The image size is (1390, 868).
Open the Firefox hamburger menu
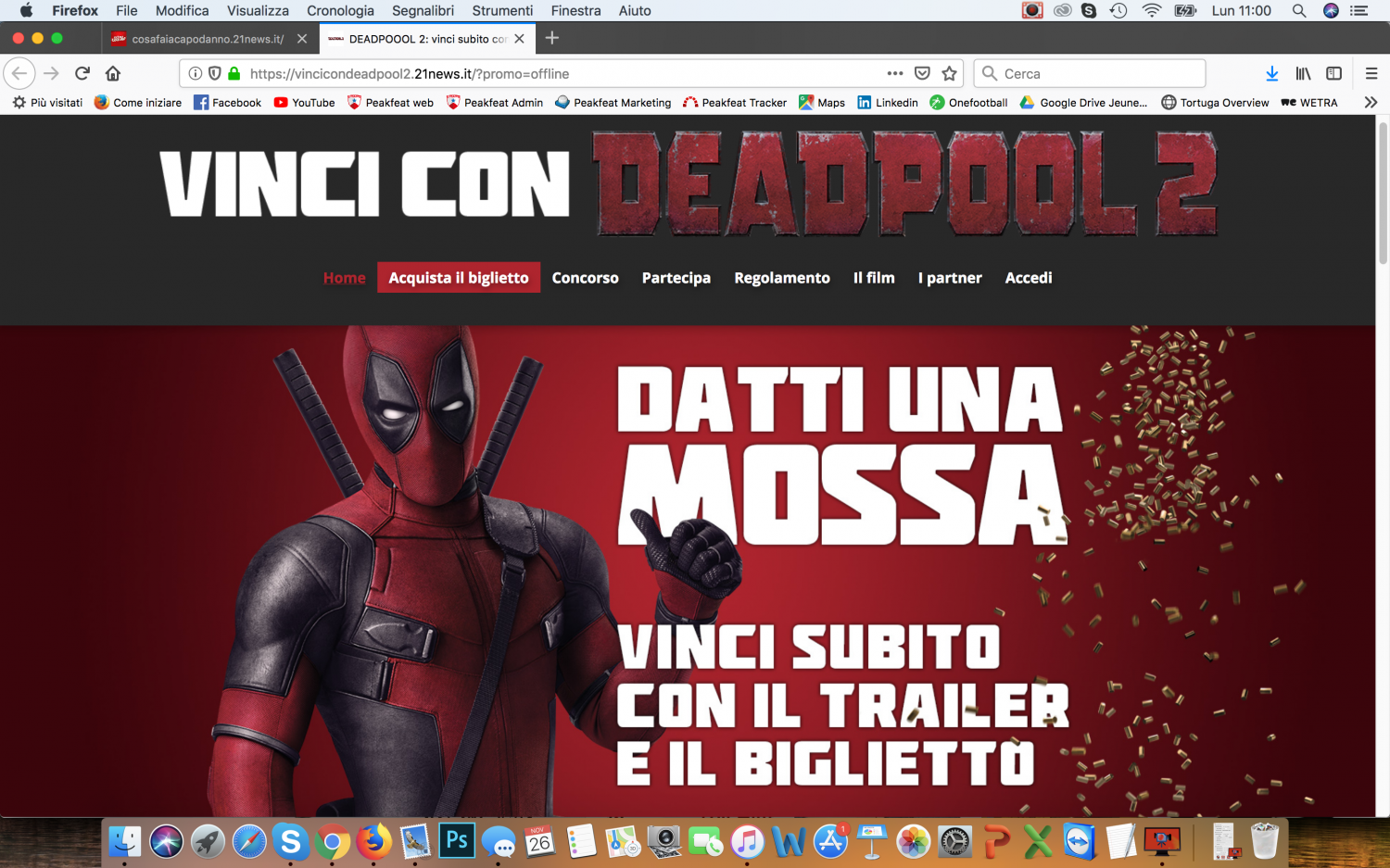point(1371,73)
